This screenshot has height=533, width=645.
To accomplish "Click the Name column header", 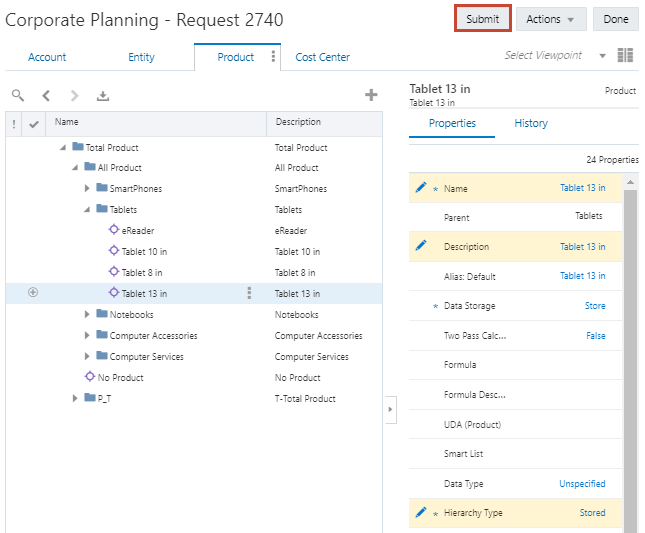I will pyautogui.click(x=156, y=124).
